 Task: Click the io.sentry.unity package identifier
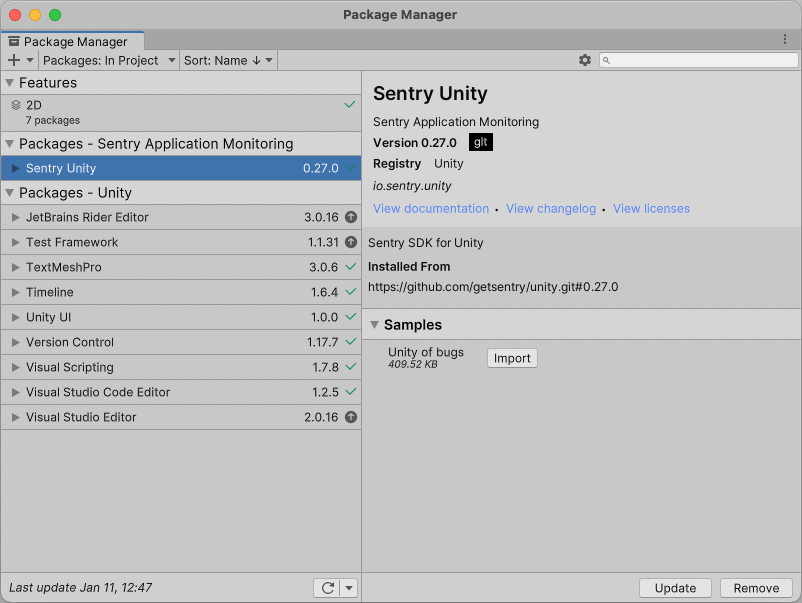coord(412,186)
